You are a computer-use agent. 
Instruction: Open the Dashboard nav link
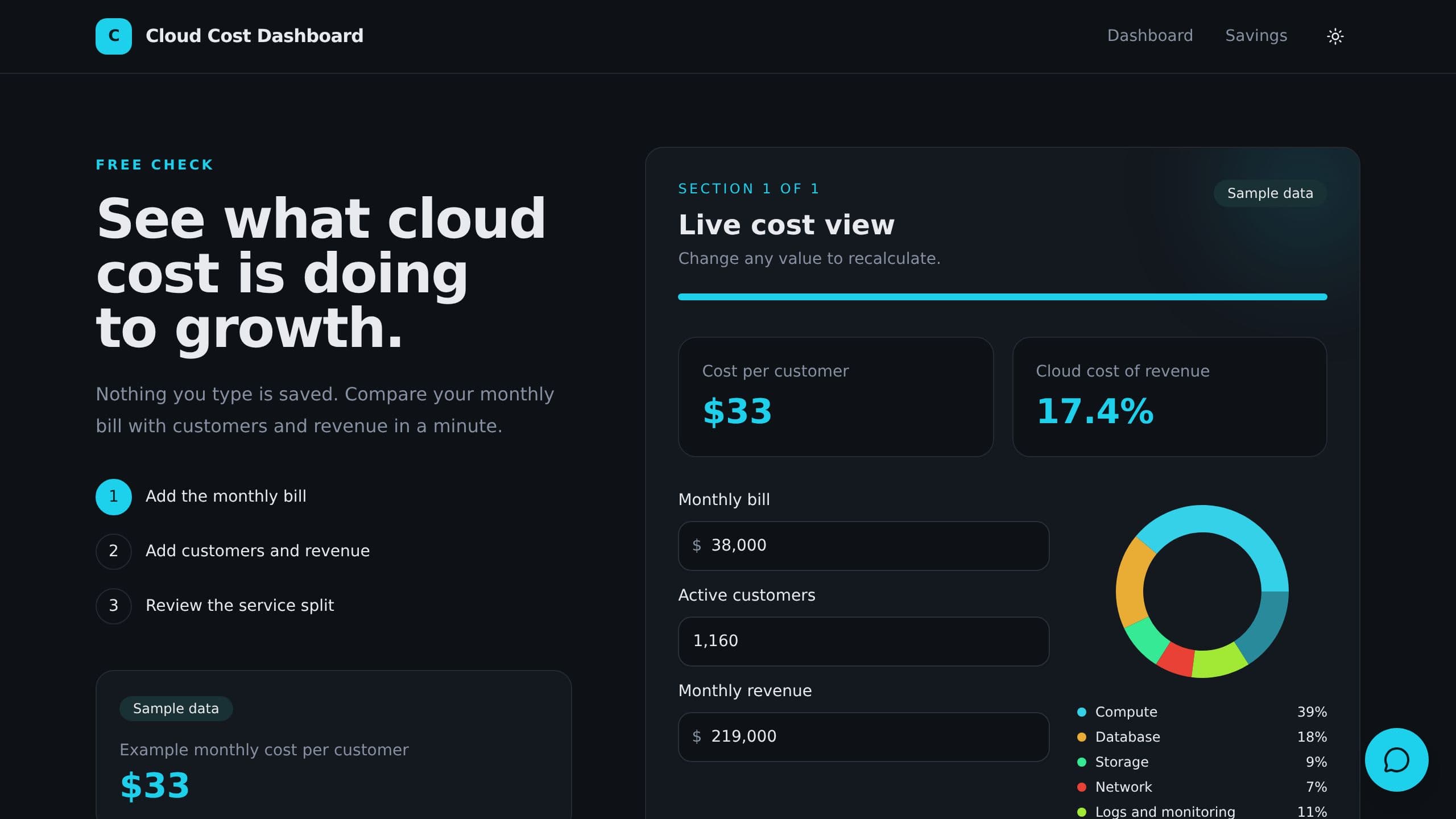pos(1150,36)
